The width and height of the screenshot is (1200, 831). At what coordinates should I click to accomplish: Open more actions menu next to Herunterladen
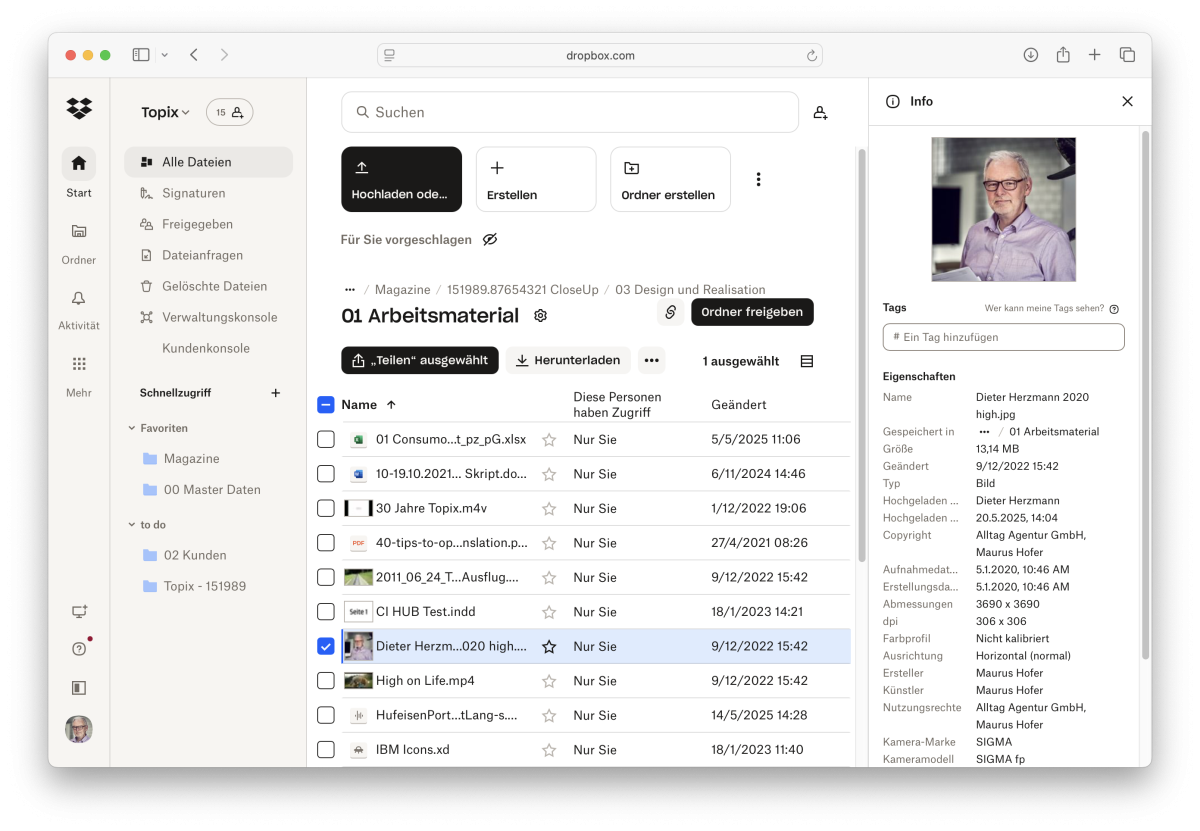pyautogui.click(x=652, y=361)
